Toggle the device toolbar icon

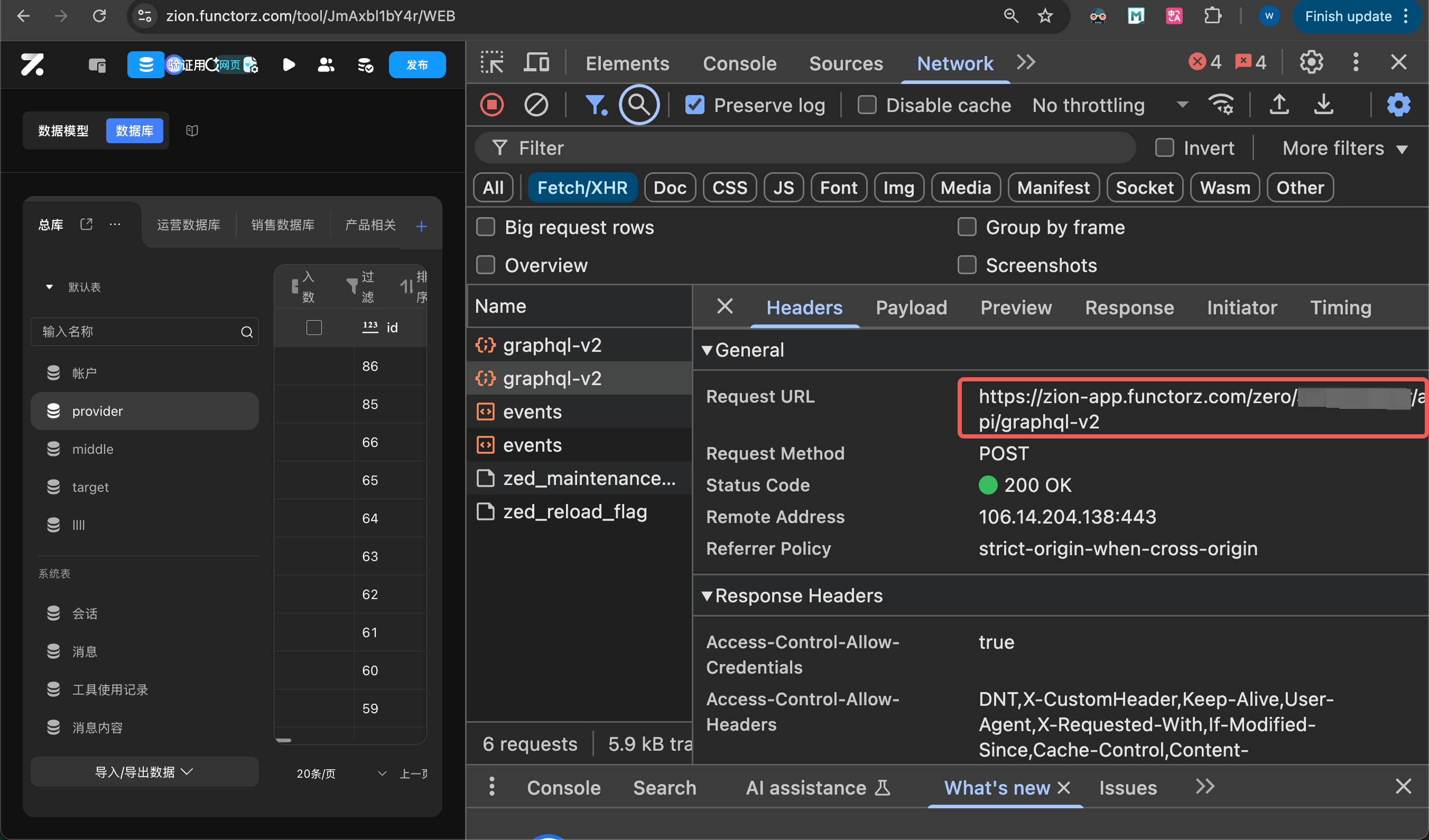(x=536, y=62)
